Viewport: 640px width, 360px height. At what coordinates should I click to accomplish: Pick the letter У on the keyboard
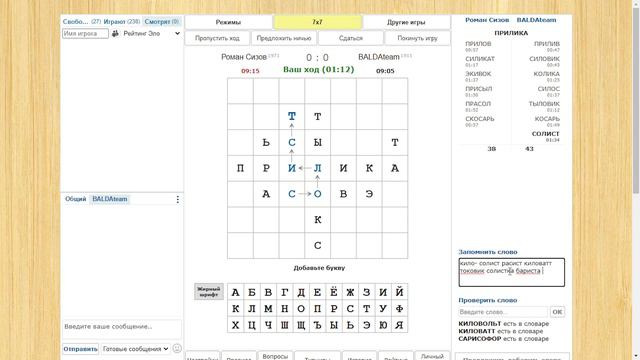coord(383,309)
